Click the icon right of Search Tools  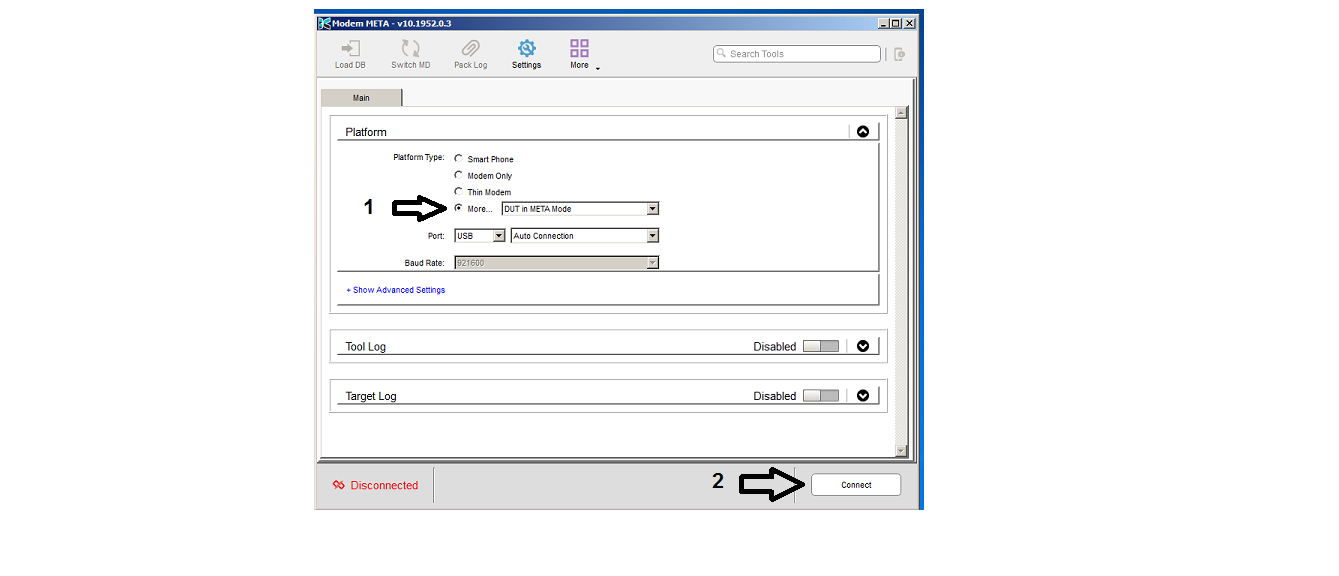click(x=900, y=54)
